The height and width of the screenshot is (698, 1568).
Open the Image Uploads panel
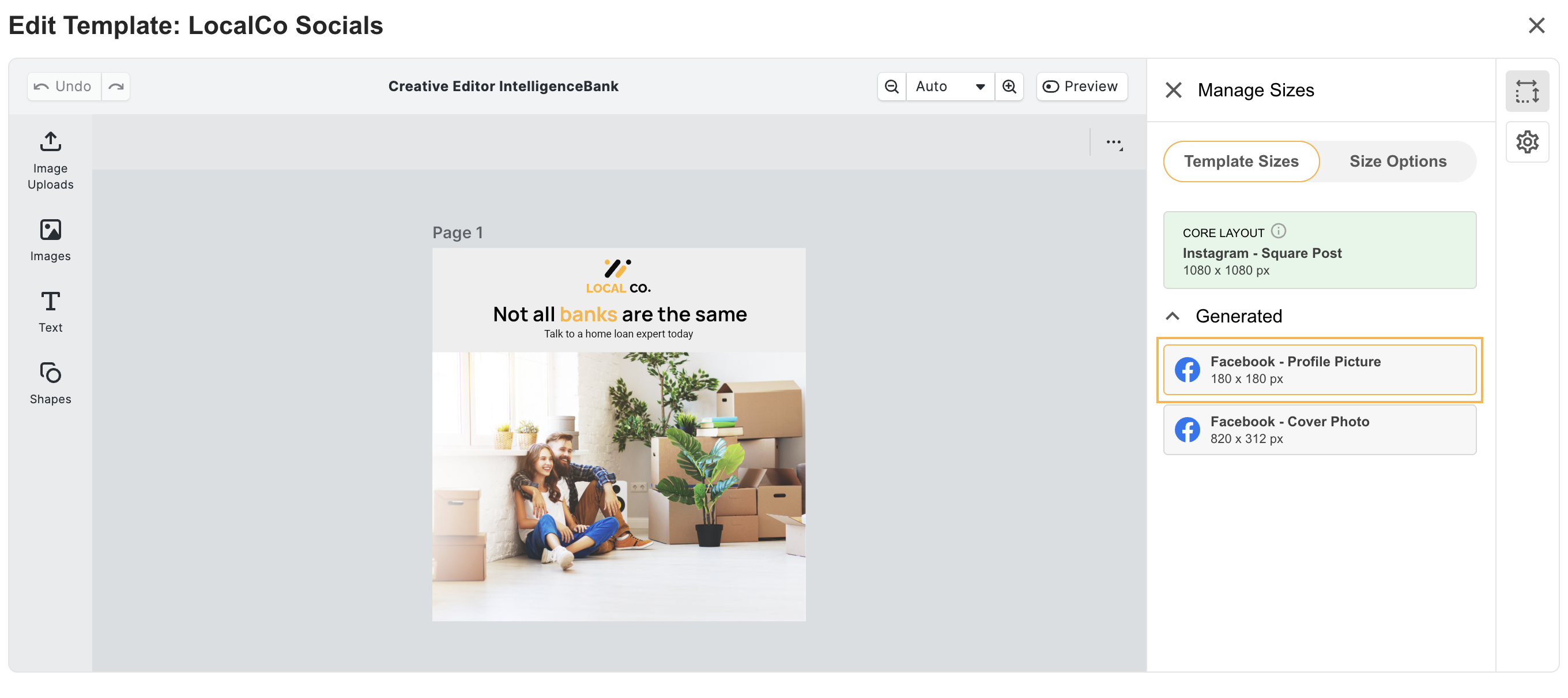point(51,160)
